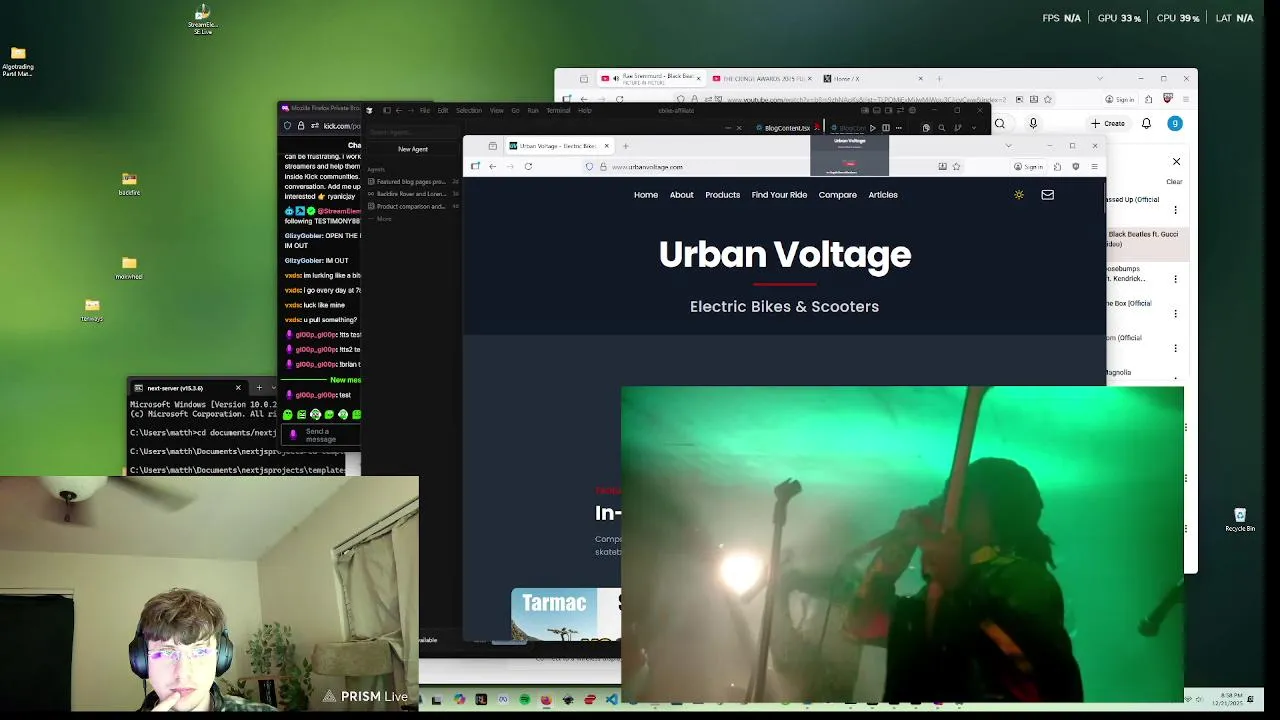Click the shield tracking protection icon
The height and width of the screenshot is (720, 1280).
click(589, 167)
